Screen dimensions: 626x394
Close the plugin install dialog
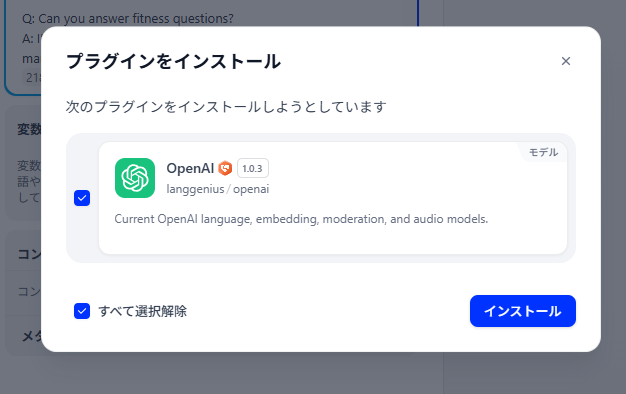click(x=565, y=61)
